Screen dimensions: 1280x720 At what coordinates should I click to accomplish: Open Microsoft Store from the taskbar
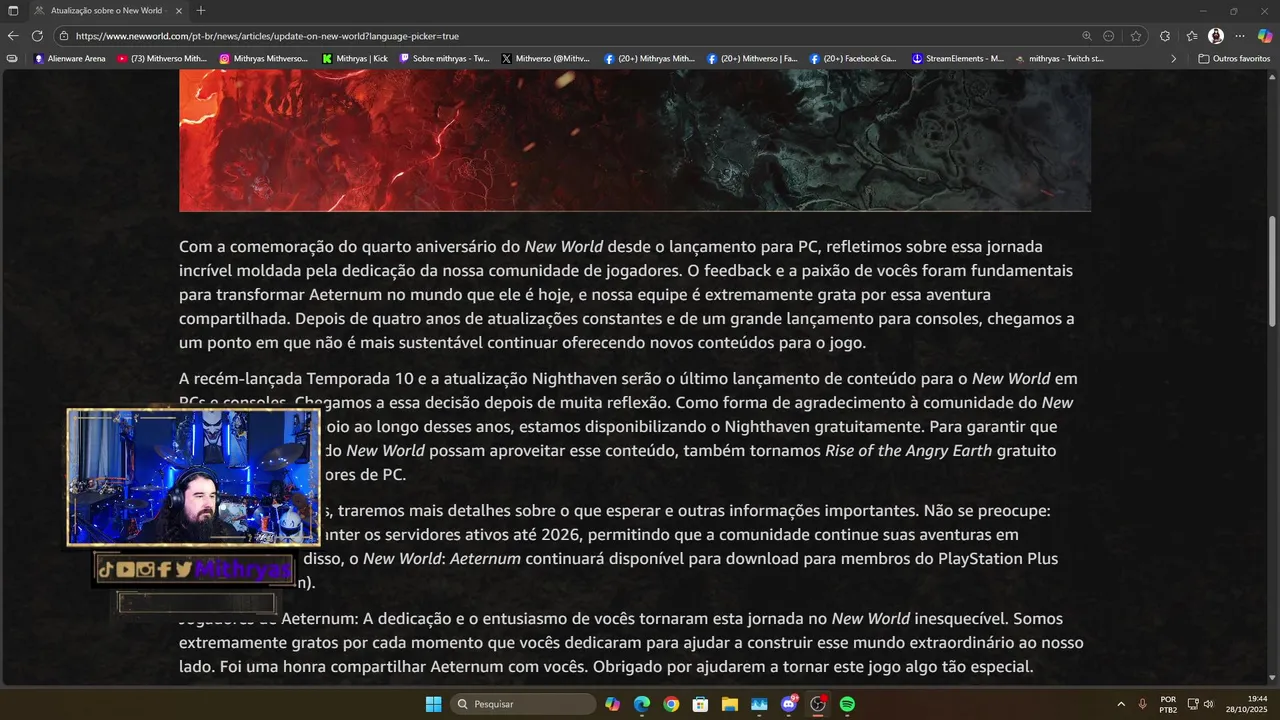(x=700, y=704)
